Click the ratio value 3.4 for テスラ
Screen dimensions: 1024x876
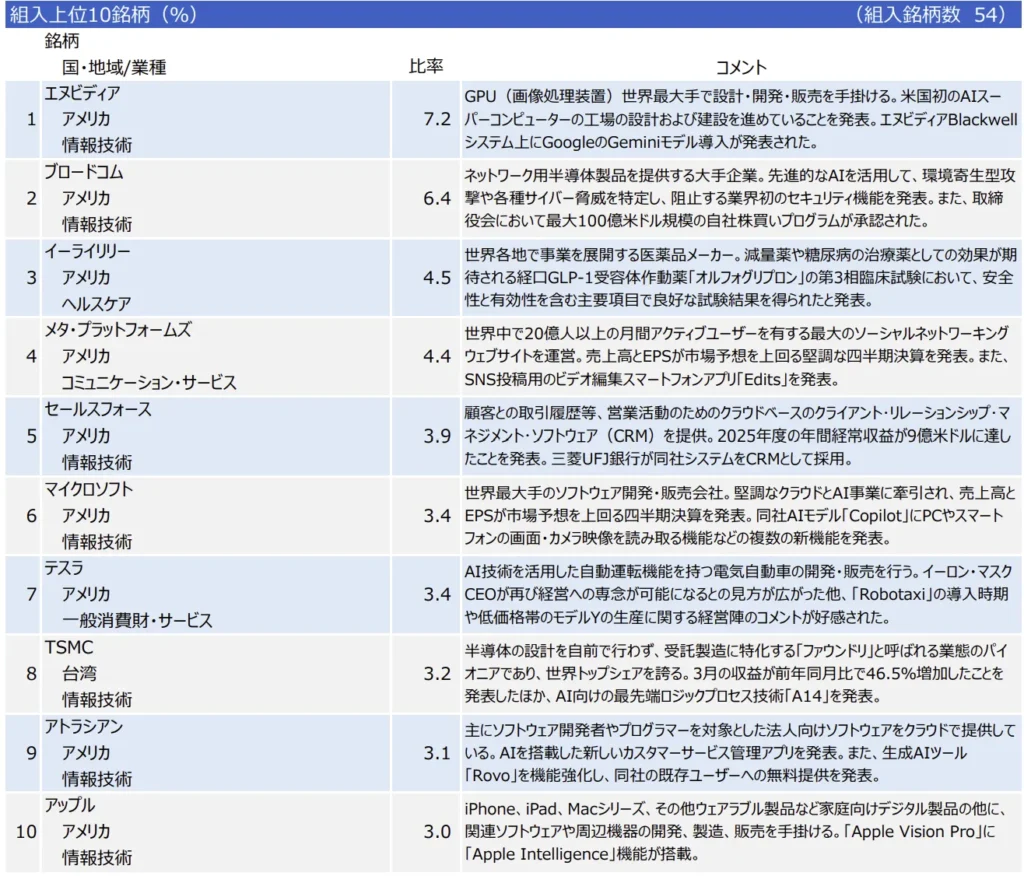pyautogui.click(x=437, y=594)
